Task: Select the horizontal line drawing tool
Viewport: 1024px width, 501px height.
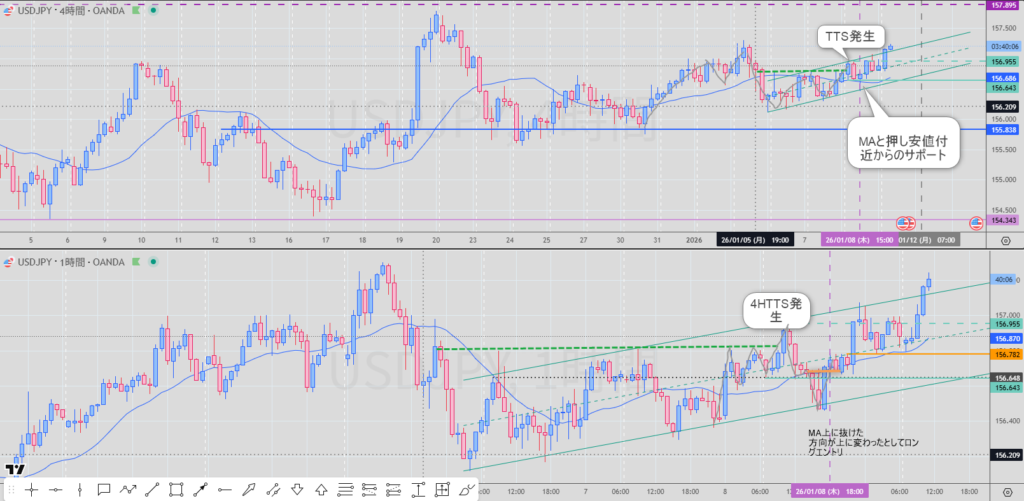Action: [x=56, y=489]
